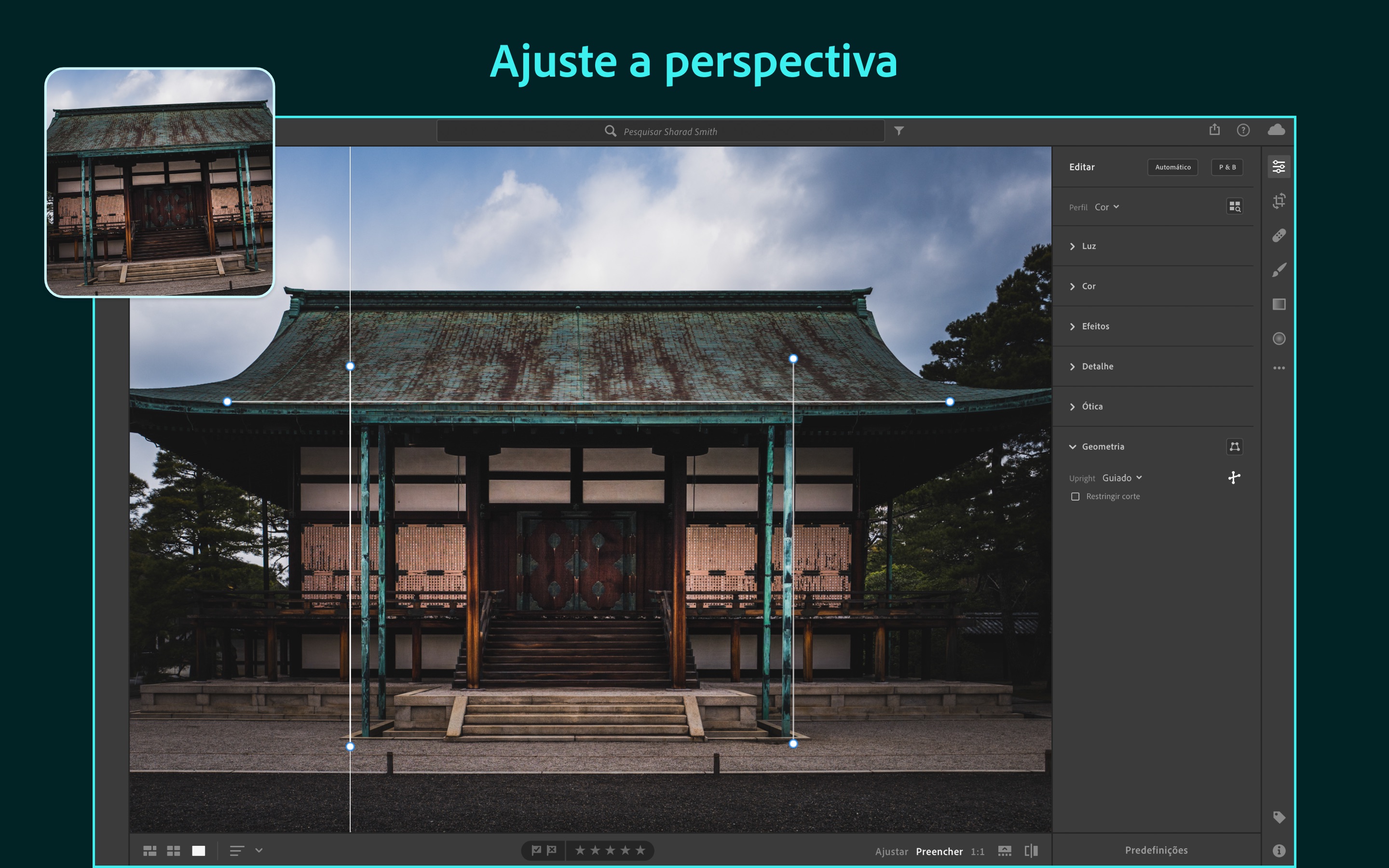This screenshot has height=868, width=1389.
Task: Click the P & B button
Action: pyautogui.click(x=1227, y=167)
